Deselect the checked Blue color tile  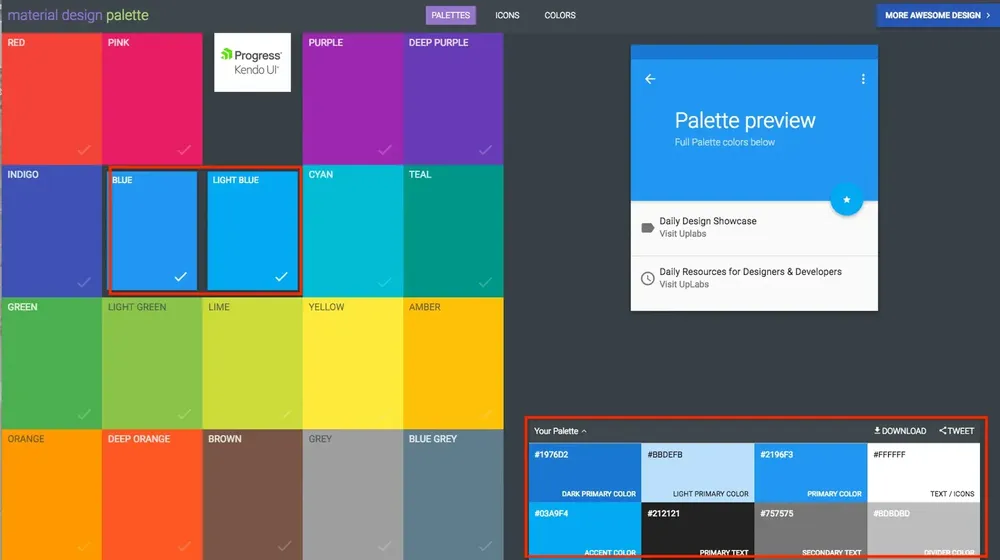click(154, 231)
